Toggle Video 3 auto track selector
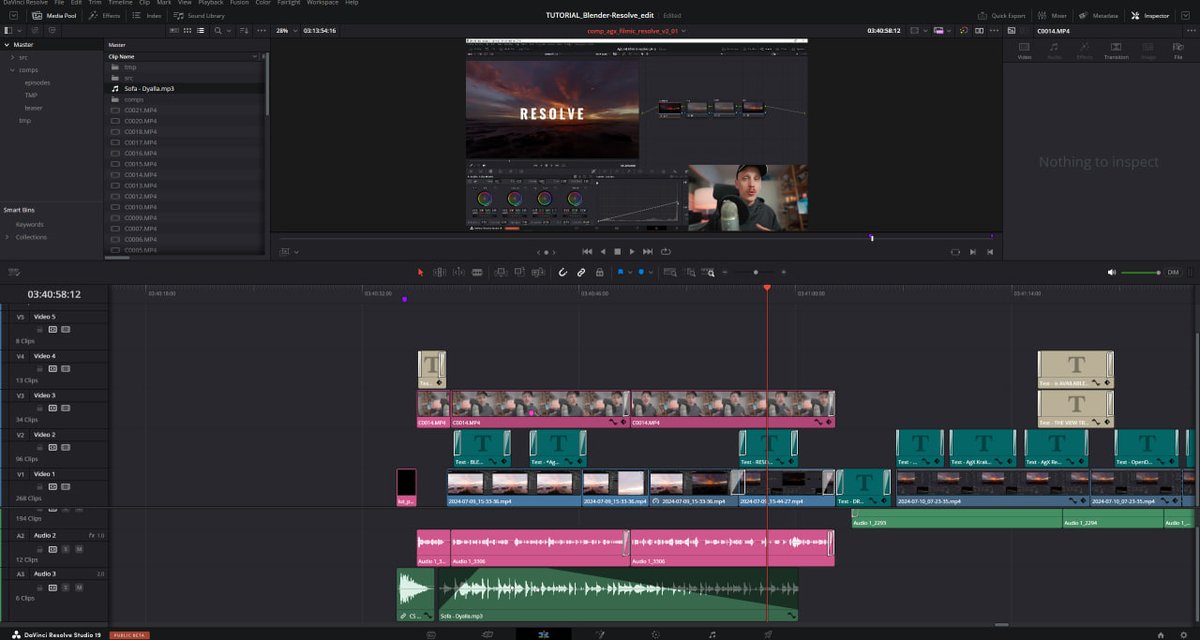 (53, 408)
